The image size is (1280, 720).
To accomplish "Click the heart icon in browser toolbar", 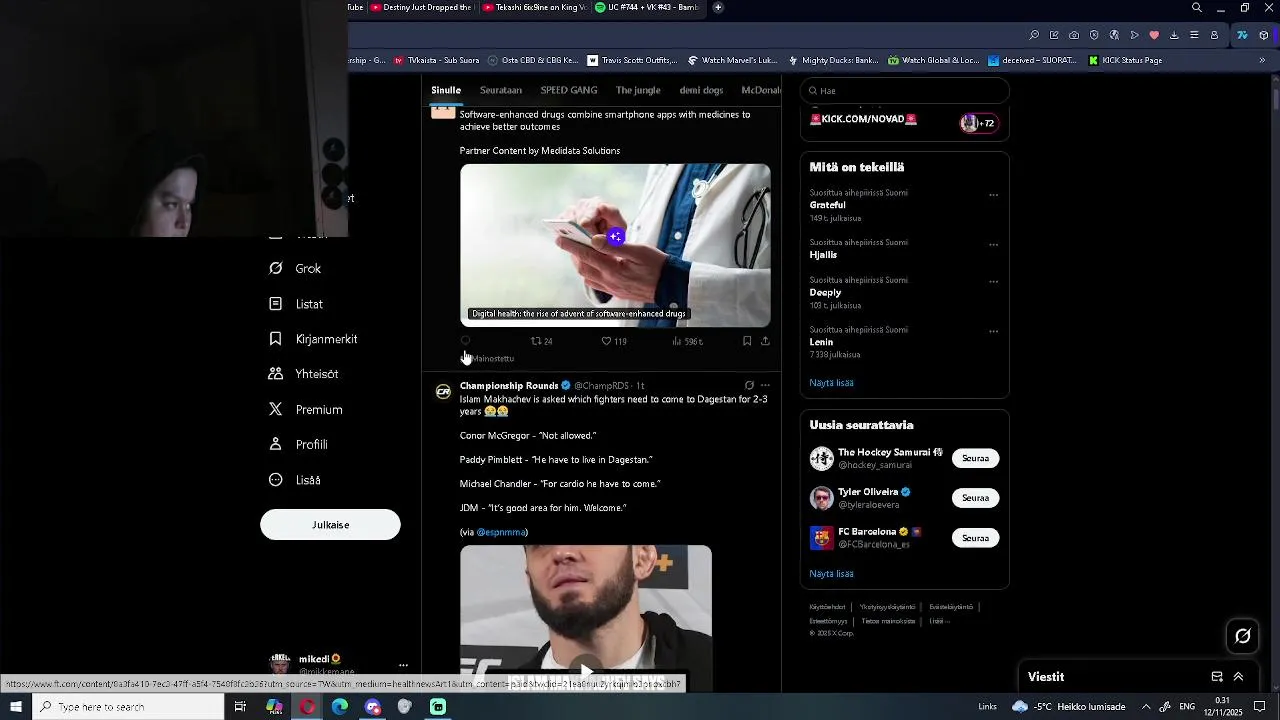I will click(x=1154, y=35).
